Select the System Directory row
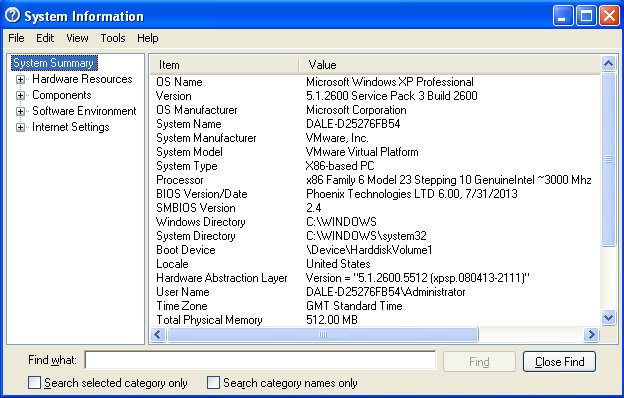The image size is (624, 398). pyautogui.click(x=375, y=236)
